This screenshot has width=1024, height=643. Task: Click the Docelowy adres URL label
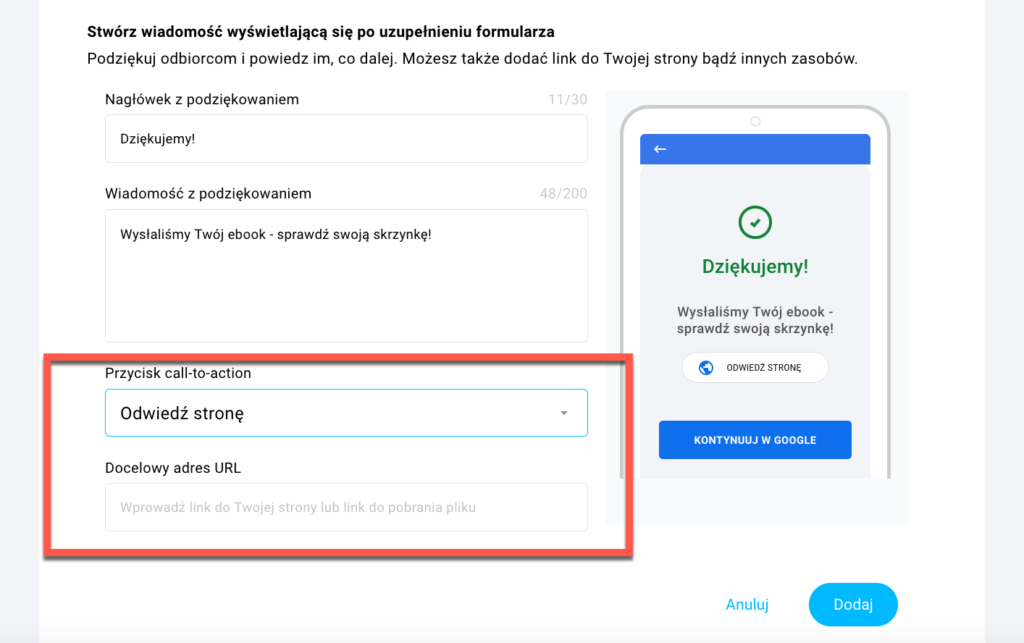pyautogui.click(x=173, y=468)
